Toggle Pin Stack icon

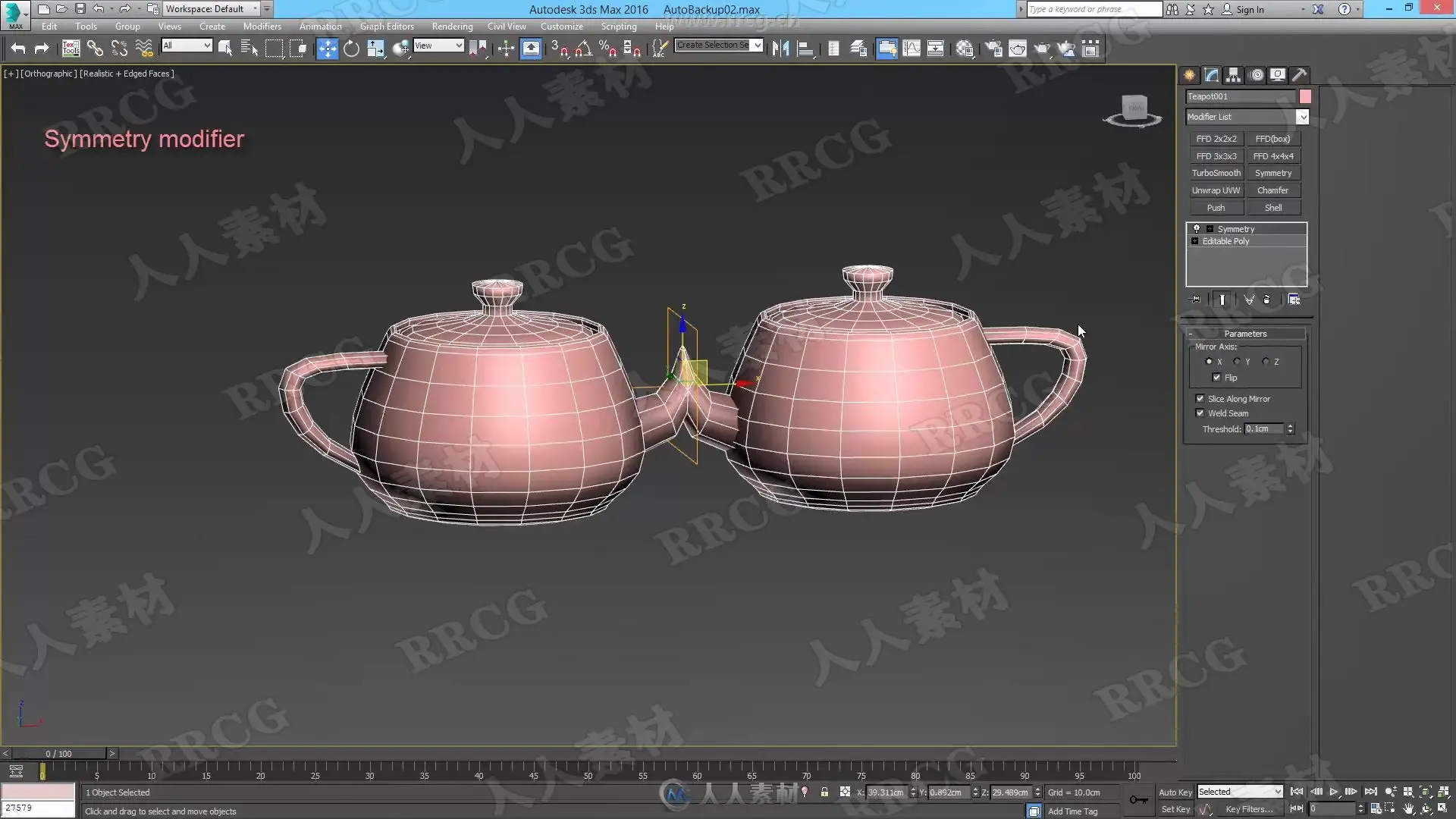click(x=1196, y=300)
